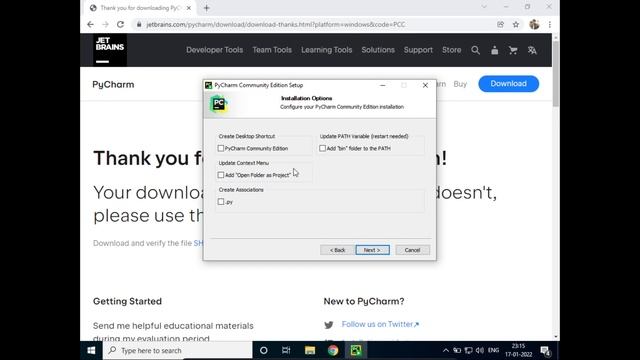
Task: Click the taskbar clock and date
Action: [518, 350]
